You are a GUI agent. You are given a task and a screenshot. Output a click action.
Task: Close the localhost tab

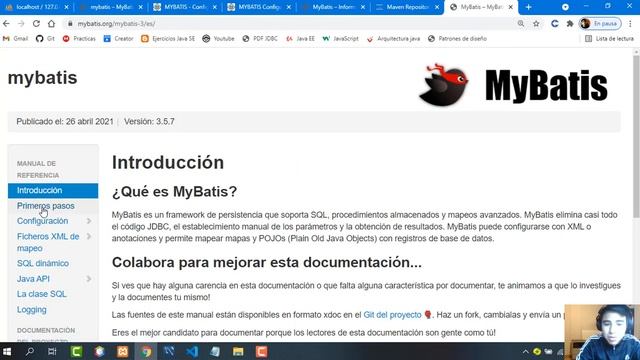click(67, 7)
